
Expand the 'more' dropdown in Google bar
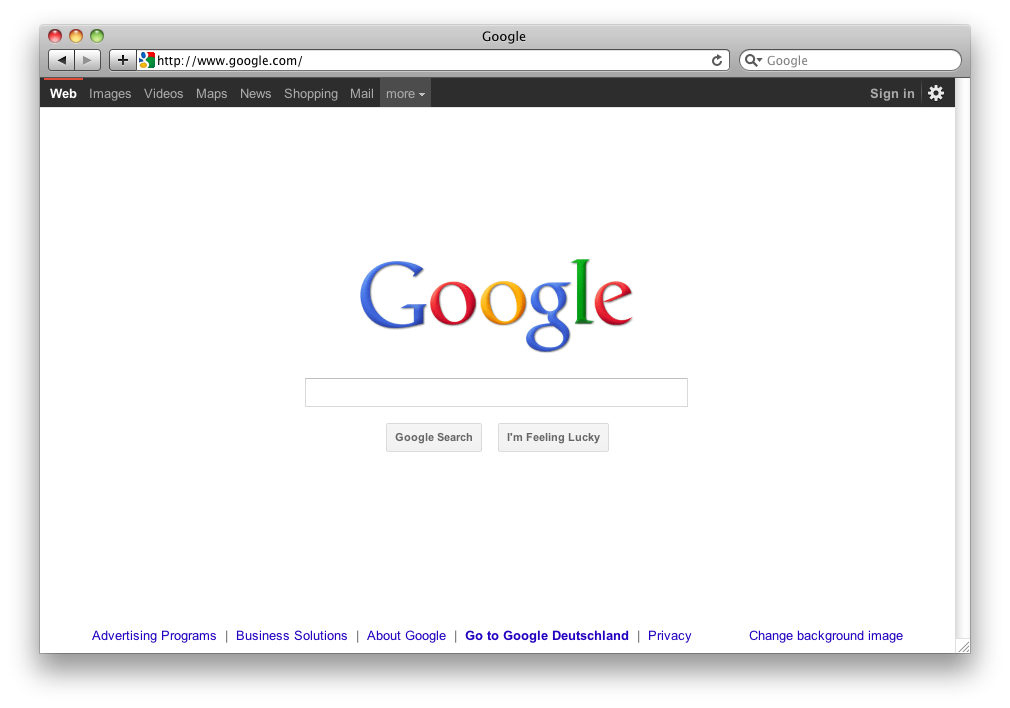pyautogui.click(x=405, y=94)
